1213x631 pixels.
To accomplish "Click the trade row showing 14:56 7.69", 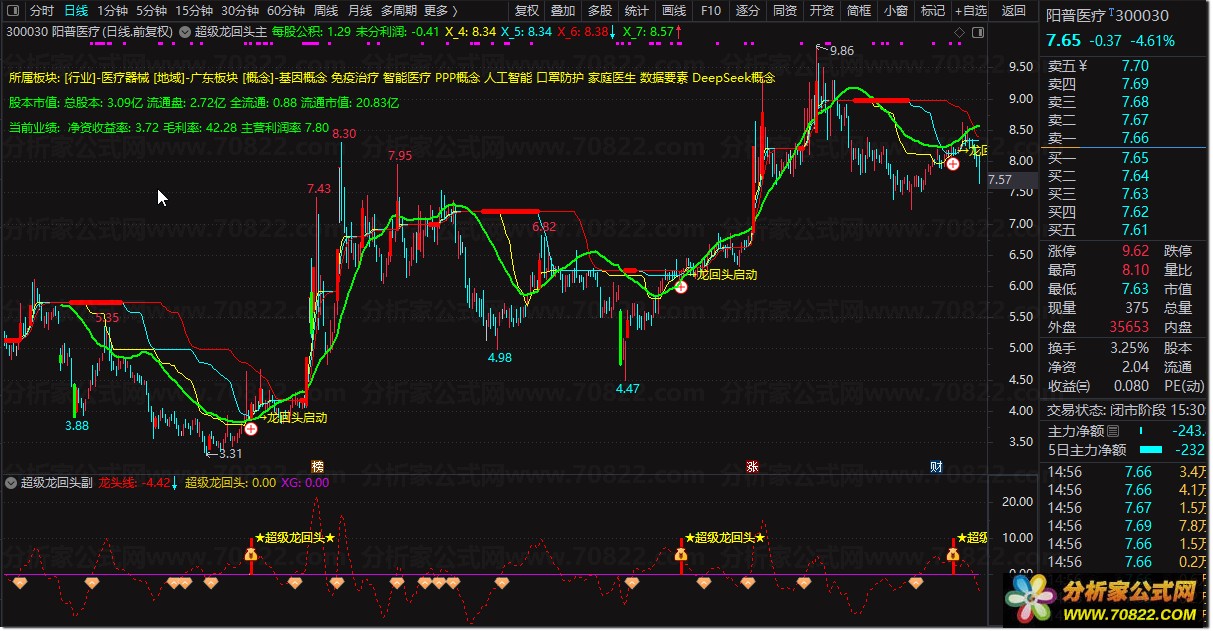I will click(x=1126, y=526).
